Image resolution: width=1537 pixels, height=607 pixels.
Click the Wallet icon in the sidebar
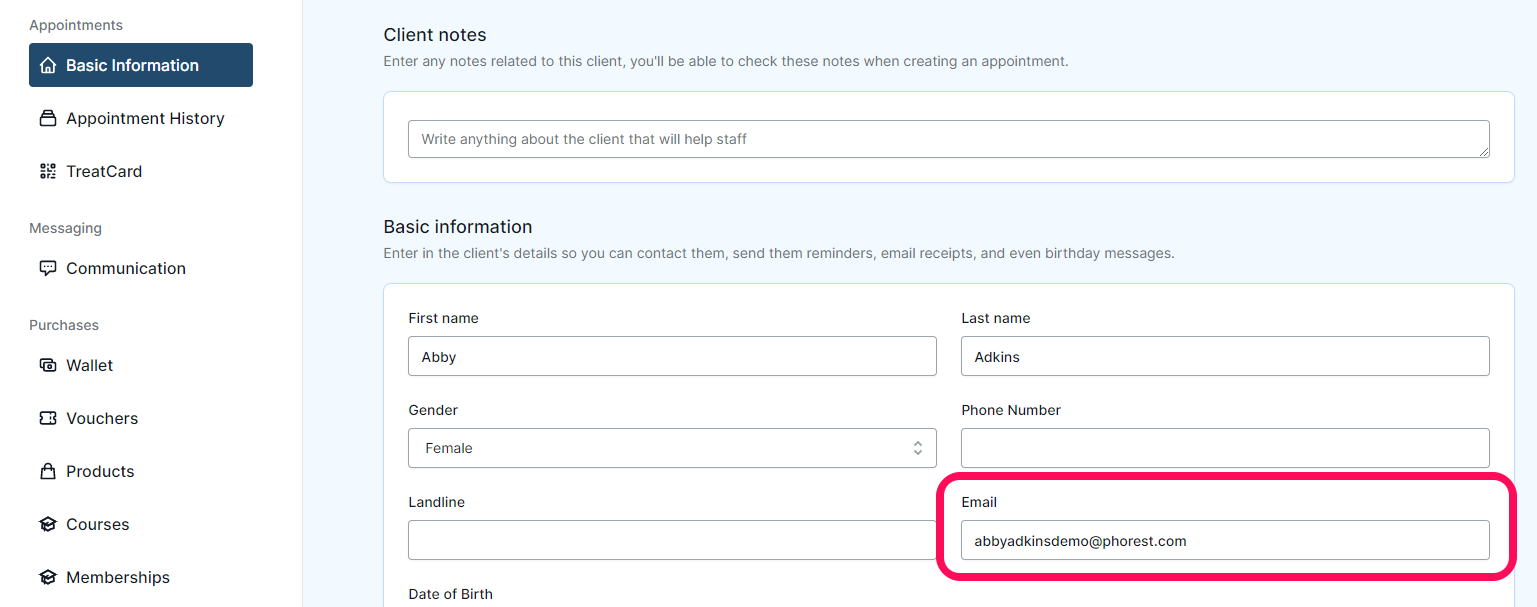[48, 366]
